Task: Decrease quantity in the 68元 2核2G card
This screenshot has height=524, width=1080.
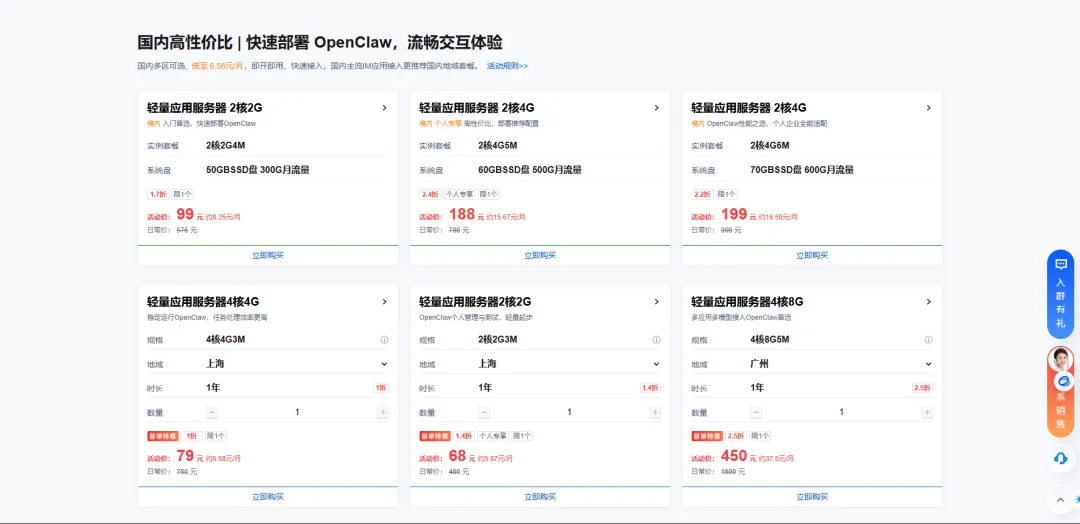Action: [484, 412]
